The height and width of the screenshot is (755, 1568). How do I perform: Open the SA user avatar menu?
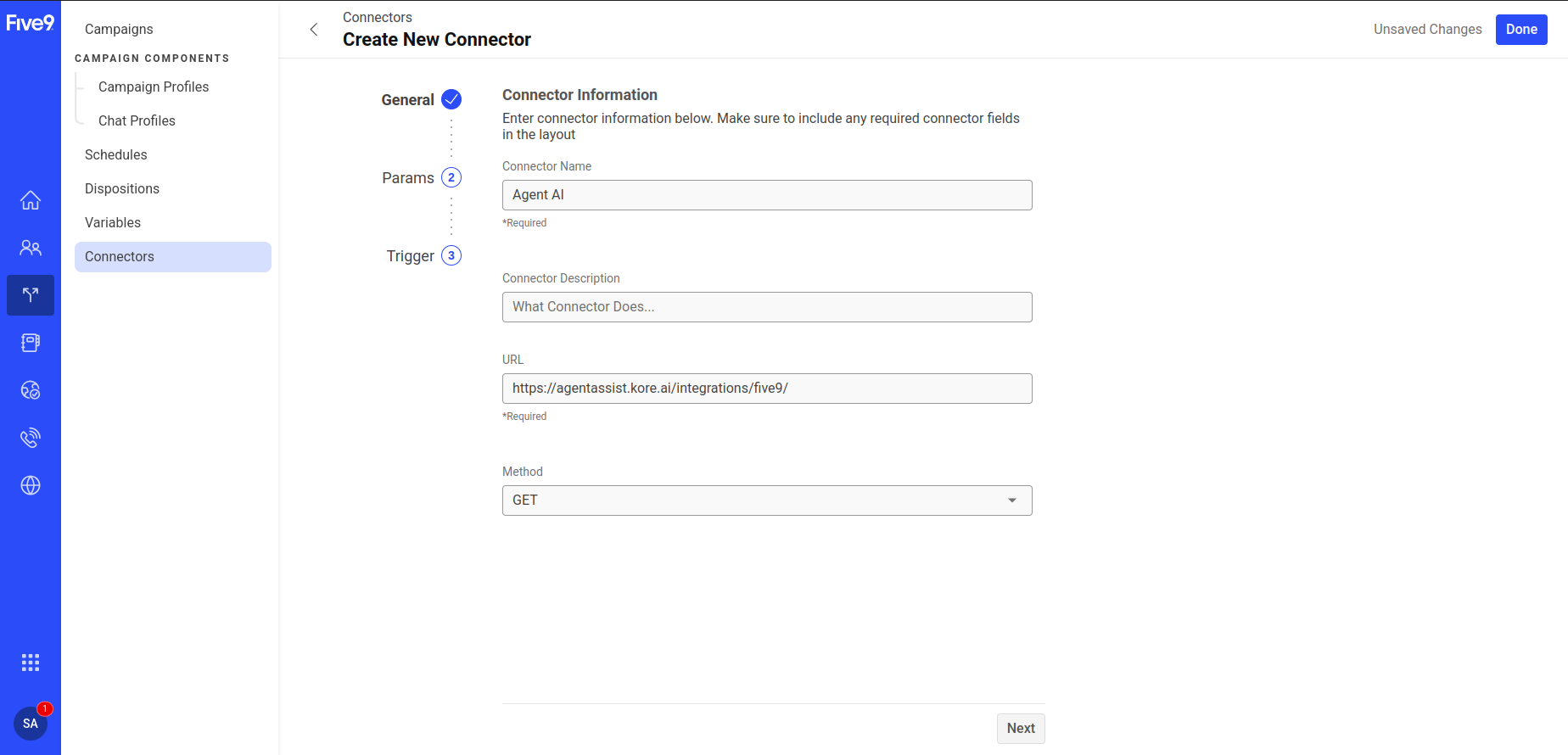coord(31,724)
